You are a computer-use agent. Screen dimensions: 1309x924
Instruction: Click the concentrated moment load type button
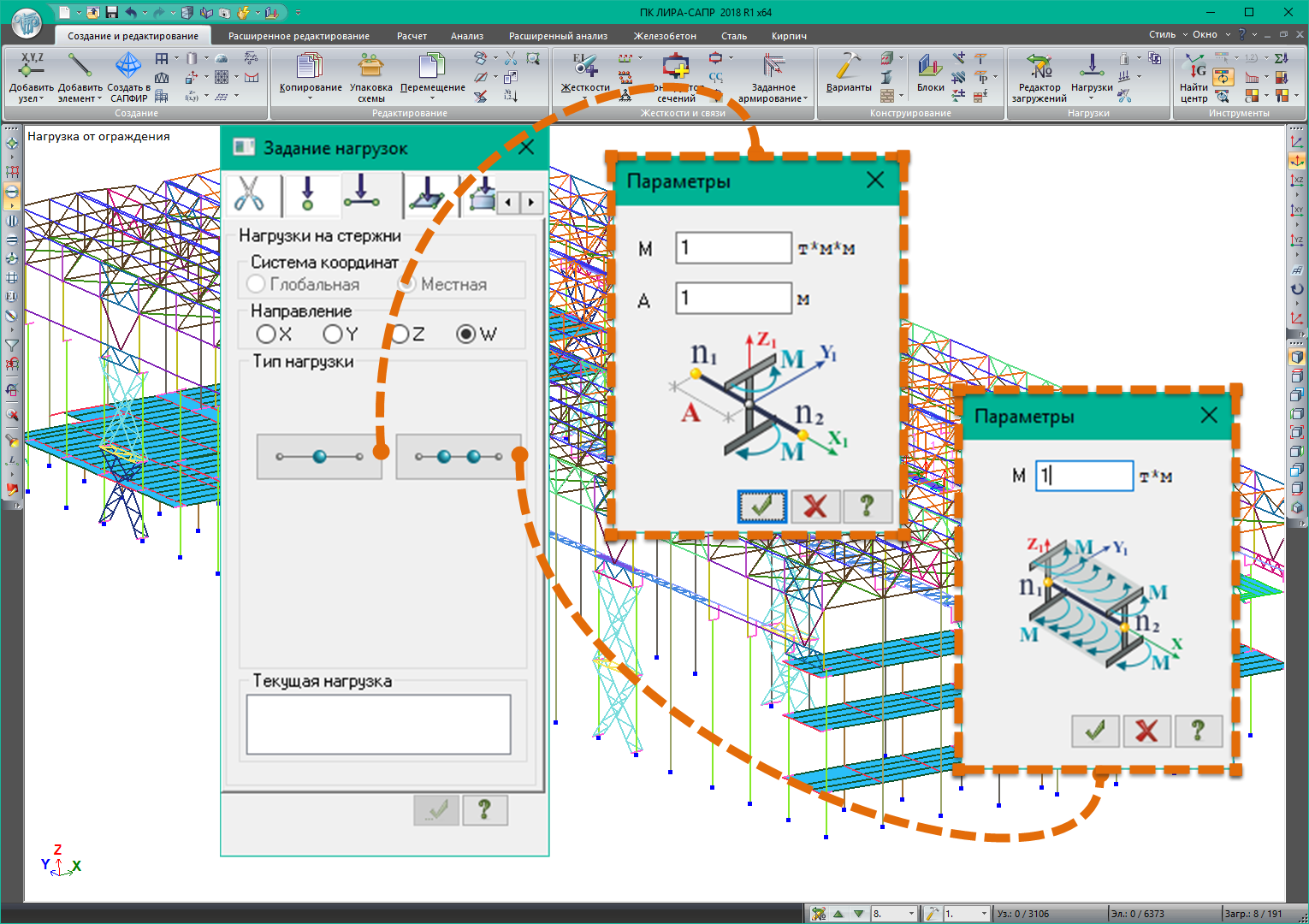click(319, 457)
